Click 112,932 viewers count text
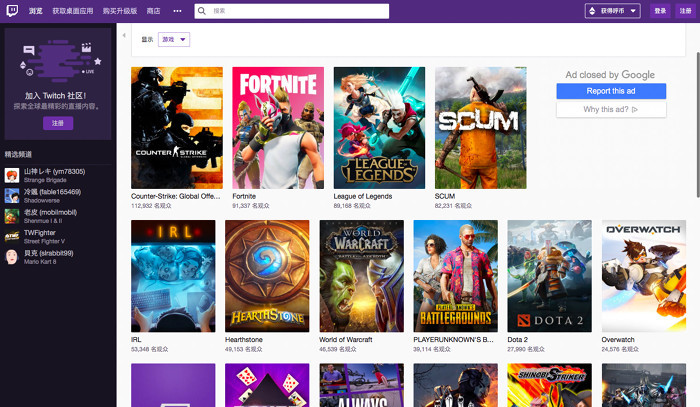The image size is (700, 407). (151, 206)
